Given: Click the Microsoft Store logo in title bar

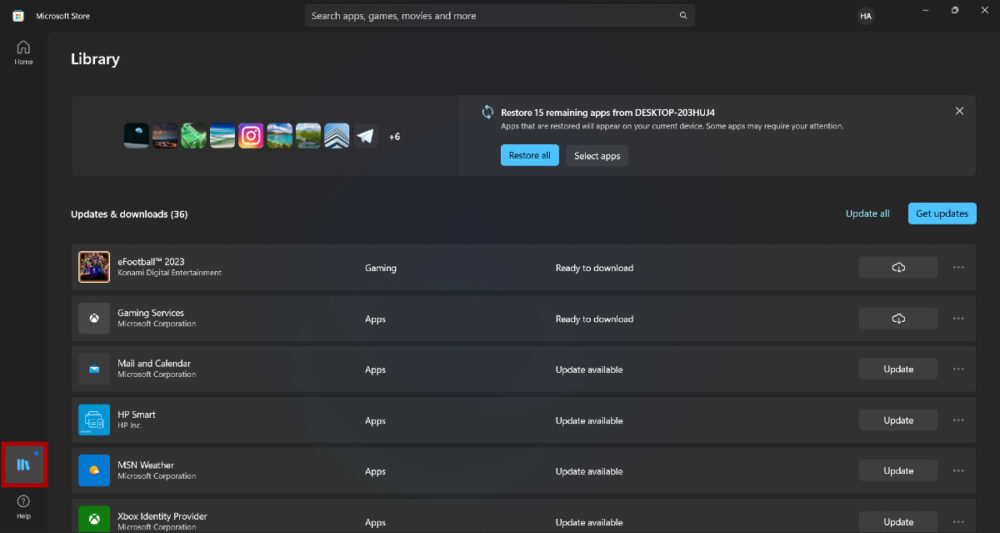Looking at the screenshot, I should click(x=18, y=16).
